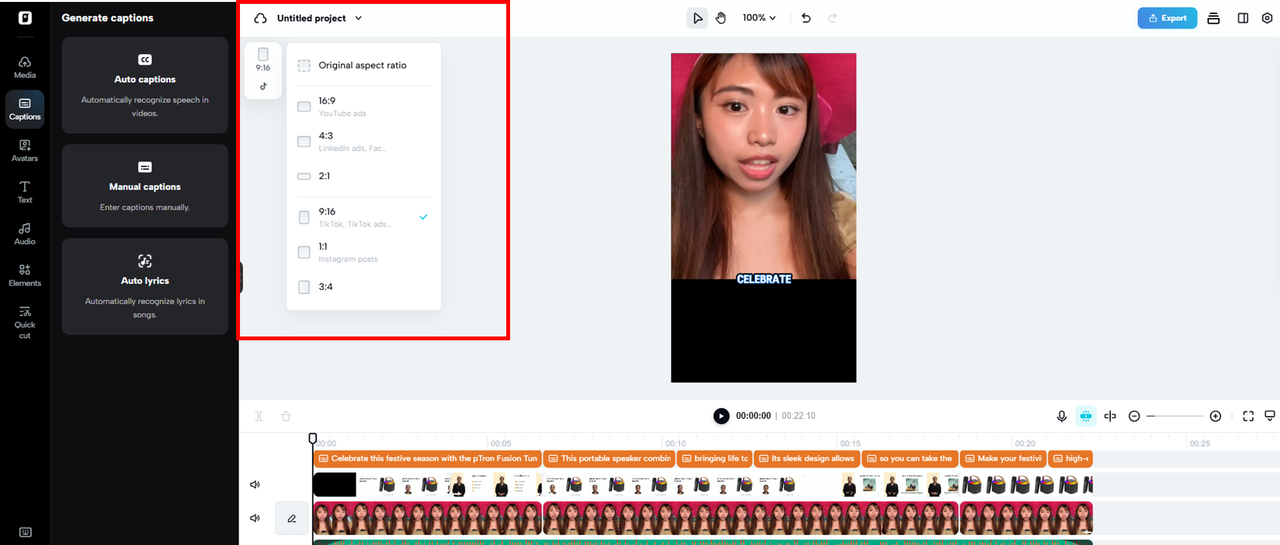Viewport: 1280px width, 545px height.
Task: Play the video preview
Action: pyautogui.click(x=721, y=416)
